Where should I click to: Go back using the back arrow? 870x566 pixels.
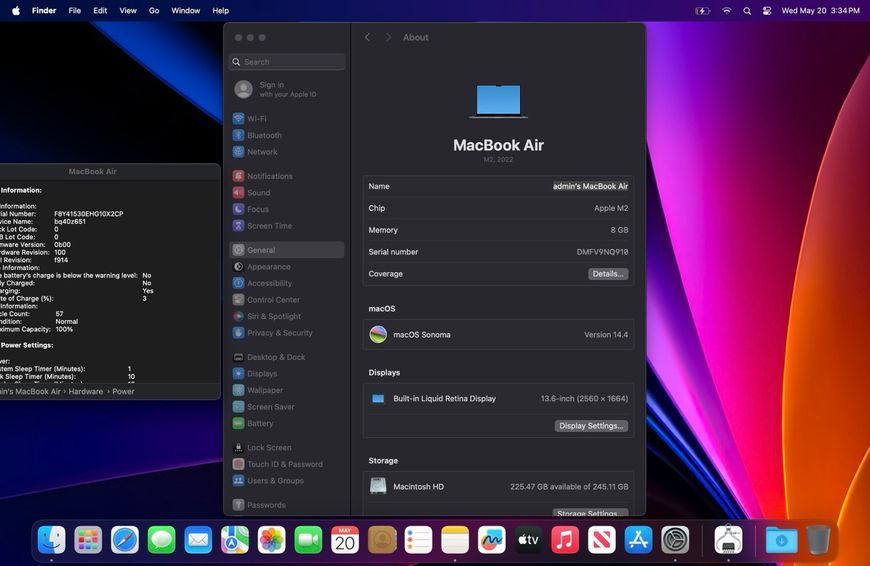pyautogui.click(x=367, y=37)
